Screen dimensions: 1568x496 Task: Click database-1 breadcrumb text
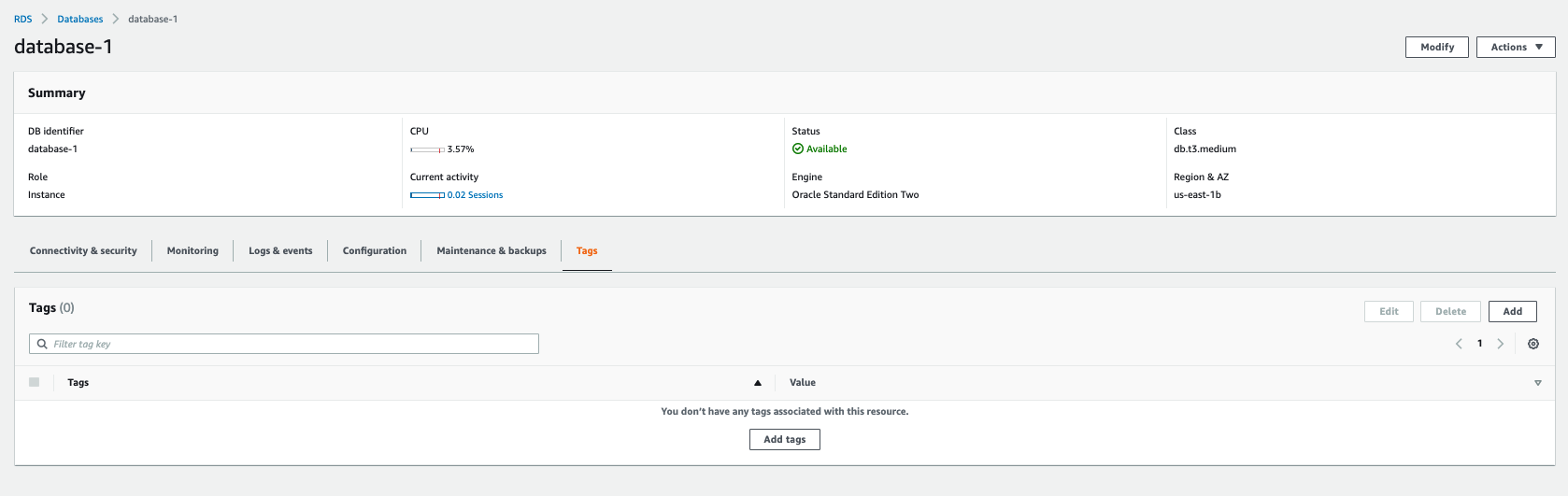pos(153,19)
